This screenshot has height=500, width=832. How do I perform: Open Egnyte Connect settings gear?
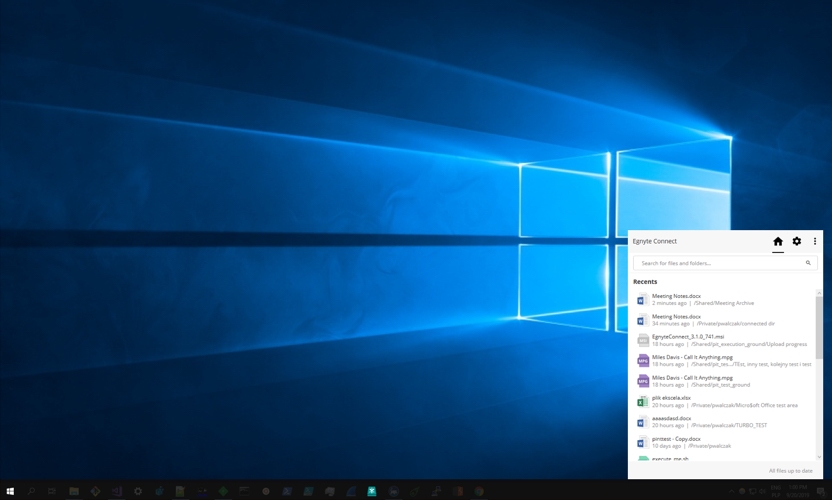click(x=797, y=241)
